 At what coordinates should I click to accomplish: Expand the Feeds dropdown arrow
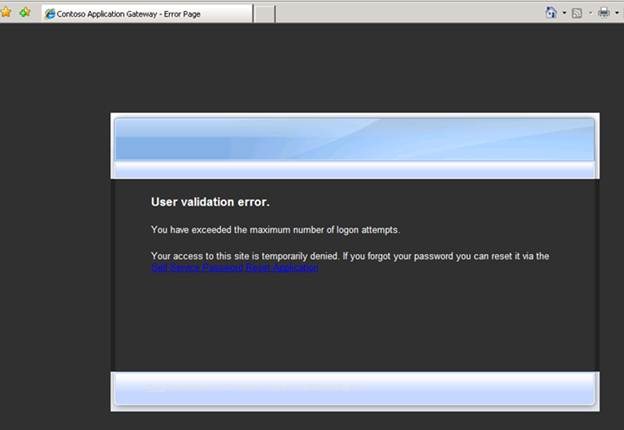tap(590, 13)
